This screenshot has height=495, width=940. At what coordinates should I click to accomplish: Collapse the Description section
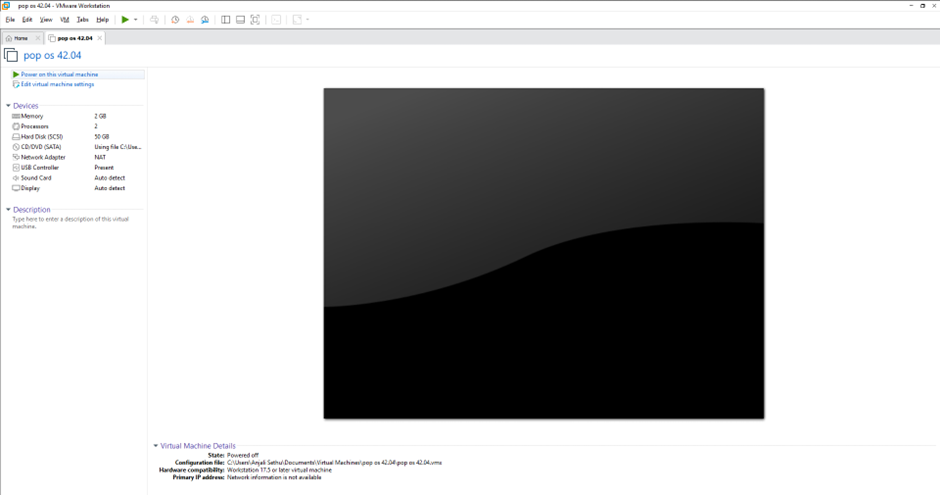[8, 210]
